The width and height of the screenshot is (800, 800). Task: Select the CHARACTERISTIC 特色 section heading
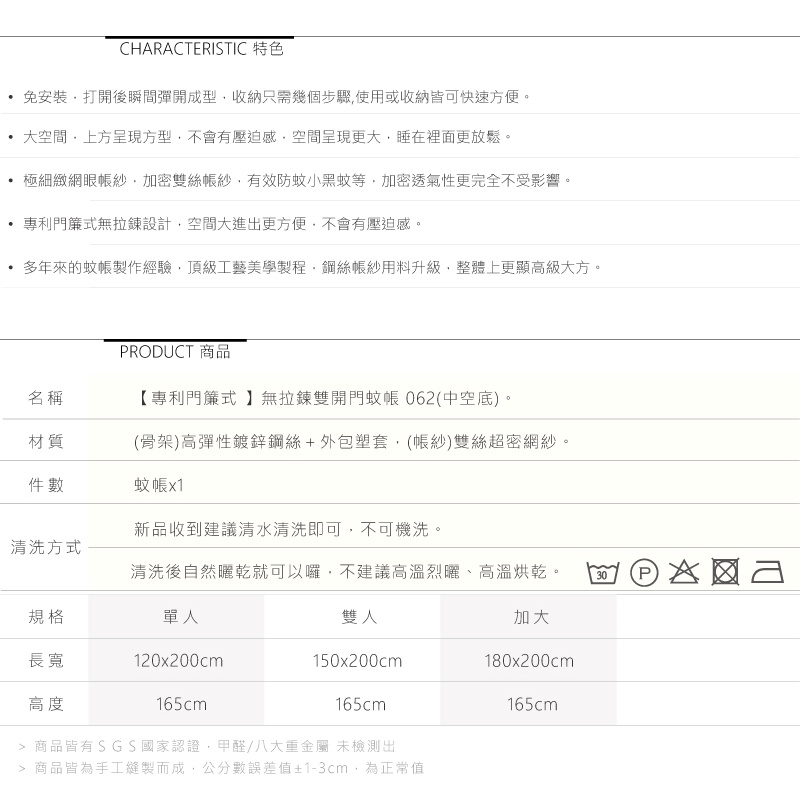tap(201, 48)
